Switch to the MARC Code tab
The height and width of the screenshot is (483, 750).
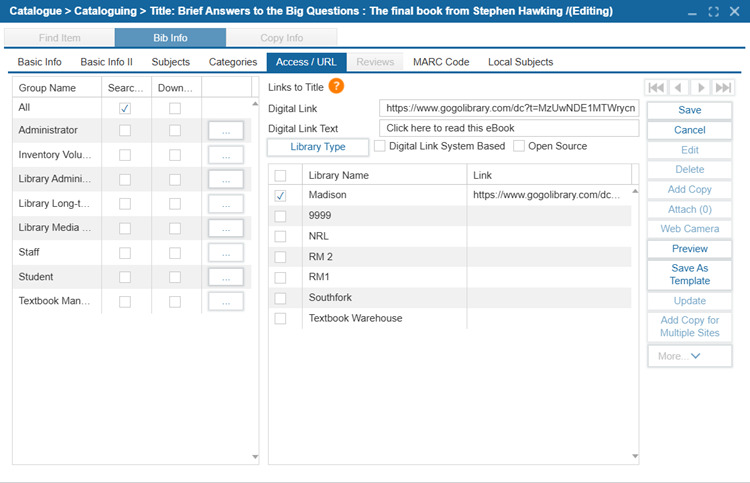click(x=441, y=62)
